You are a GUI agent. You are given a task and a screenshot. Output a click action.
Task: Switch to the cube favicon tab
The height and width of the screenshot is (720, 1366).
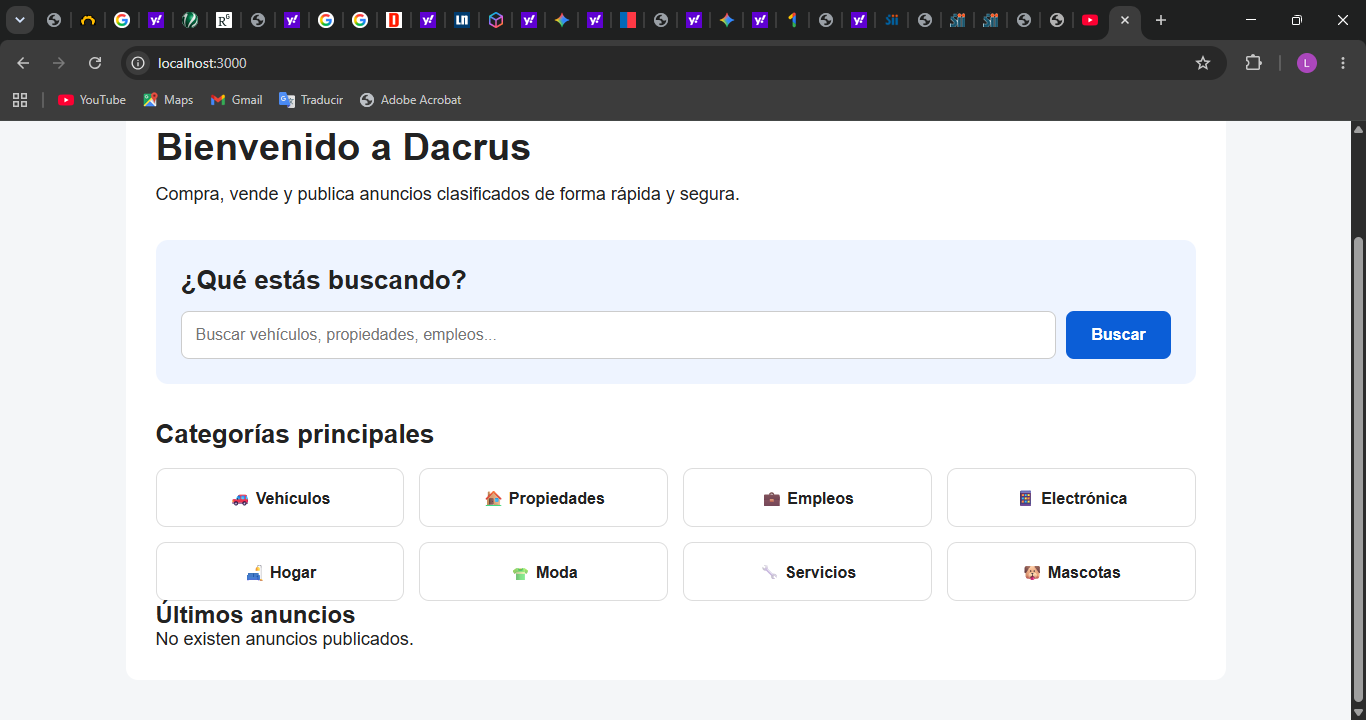[x=496, y=20]
